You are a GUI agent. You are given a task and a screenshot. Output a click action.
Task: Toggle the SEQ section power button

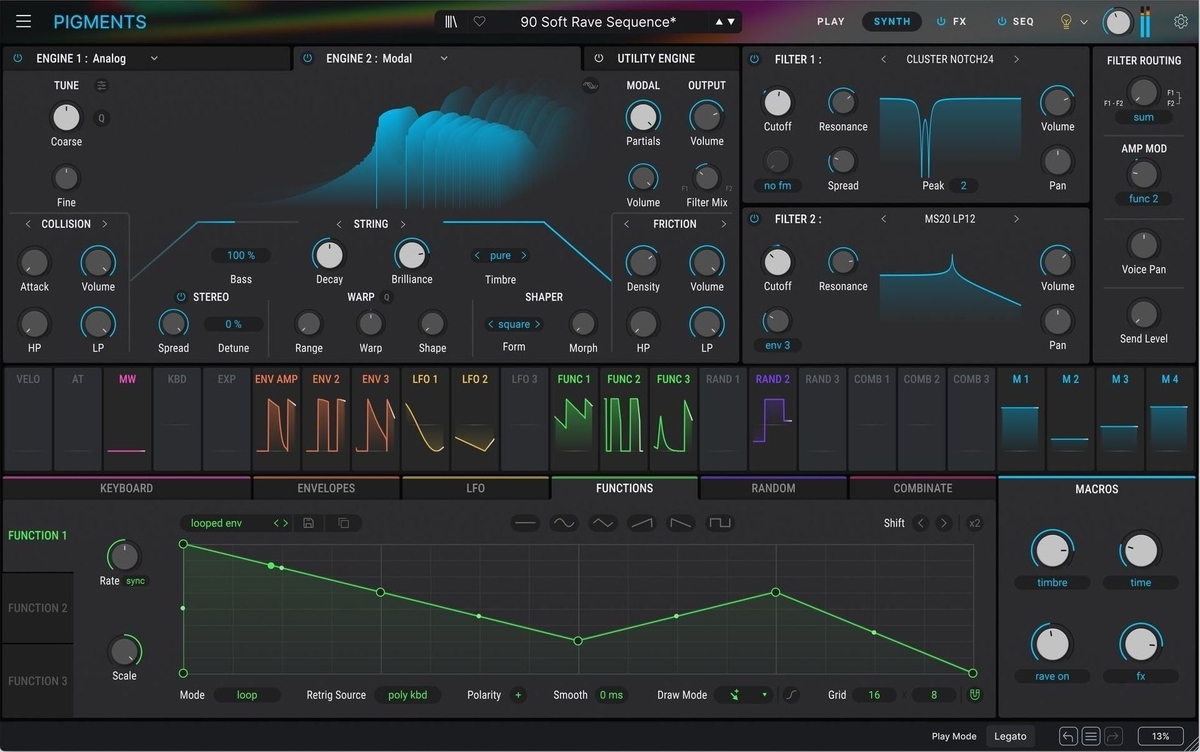pos(1002,21)
